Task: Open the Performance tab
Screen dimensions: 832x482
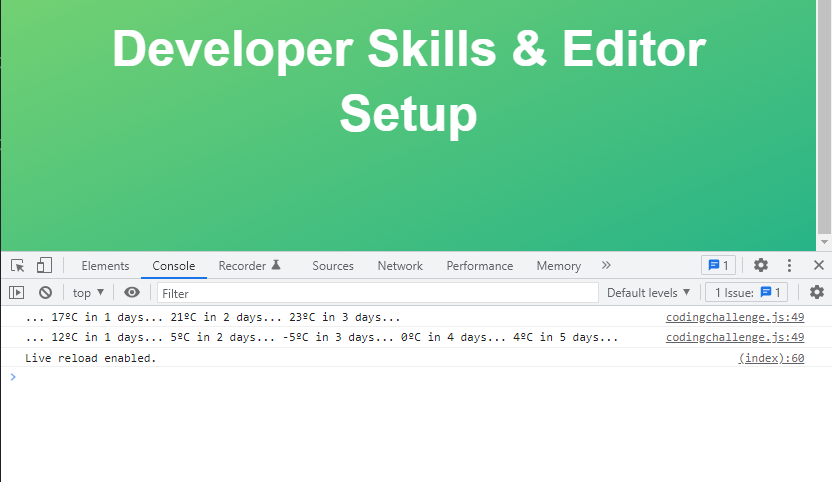Action: point(480,266)
